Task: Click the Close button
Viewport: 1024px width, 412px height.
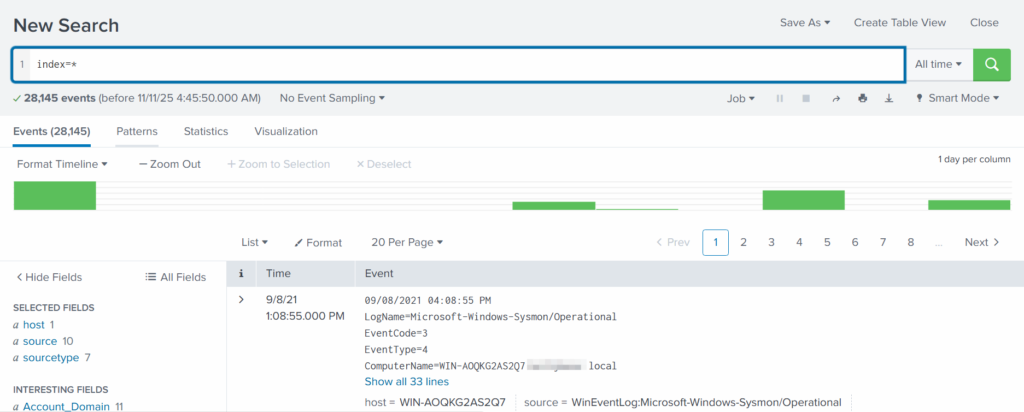Action: [x=984, y=22]
